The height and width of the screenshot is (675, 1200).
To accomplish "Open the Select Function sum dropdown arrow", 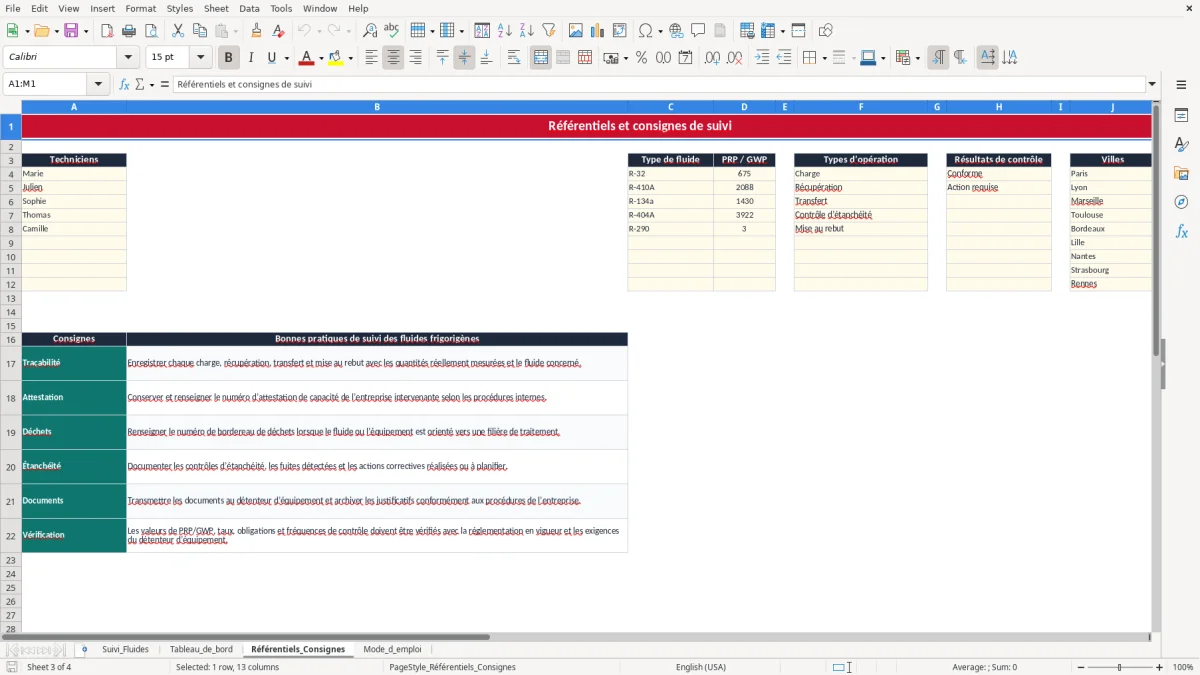I will 152,85.
